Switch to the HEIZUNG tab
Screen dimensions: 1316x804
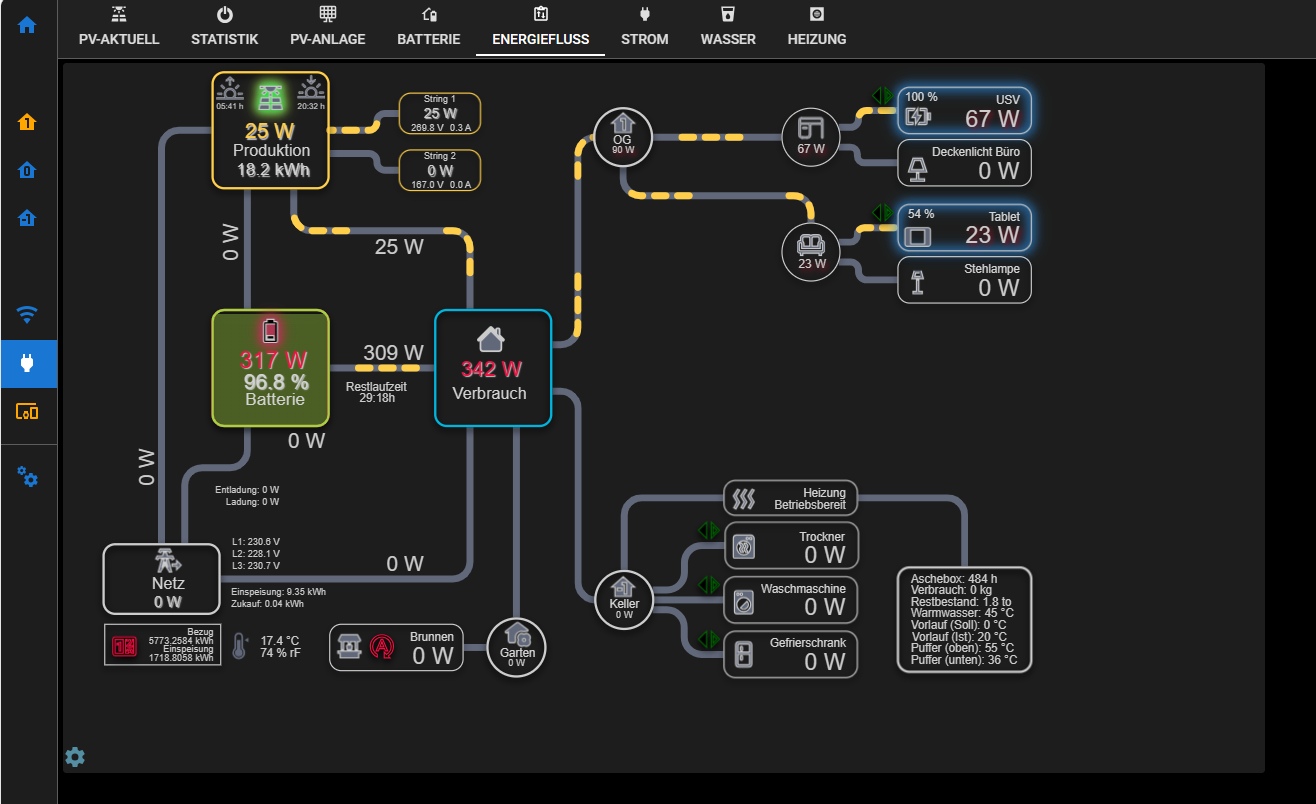817,27
